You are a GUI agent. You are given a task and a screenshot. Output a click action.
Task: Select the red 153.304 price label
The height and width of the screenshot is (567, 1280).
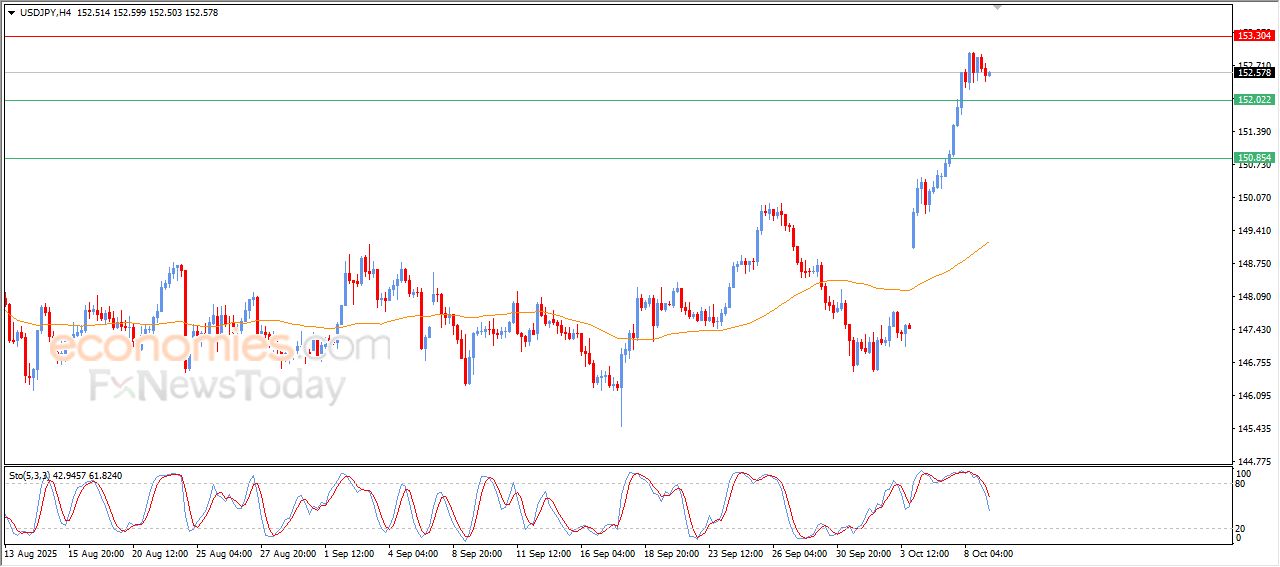(x=1254, y=36)
